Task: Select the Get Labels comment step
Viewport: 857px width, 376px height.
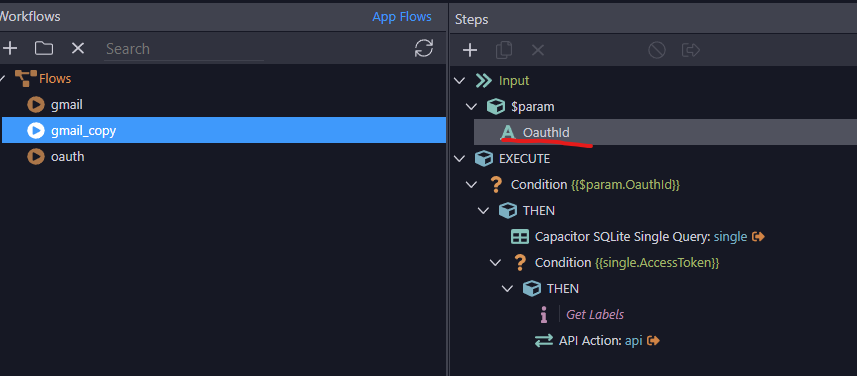Action: pos(595,315)
